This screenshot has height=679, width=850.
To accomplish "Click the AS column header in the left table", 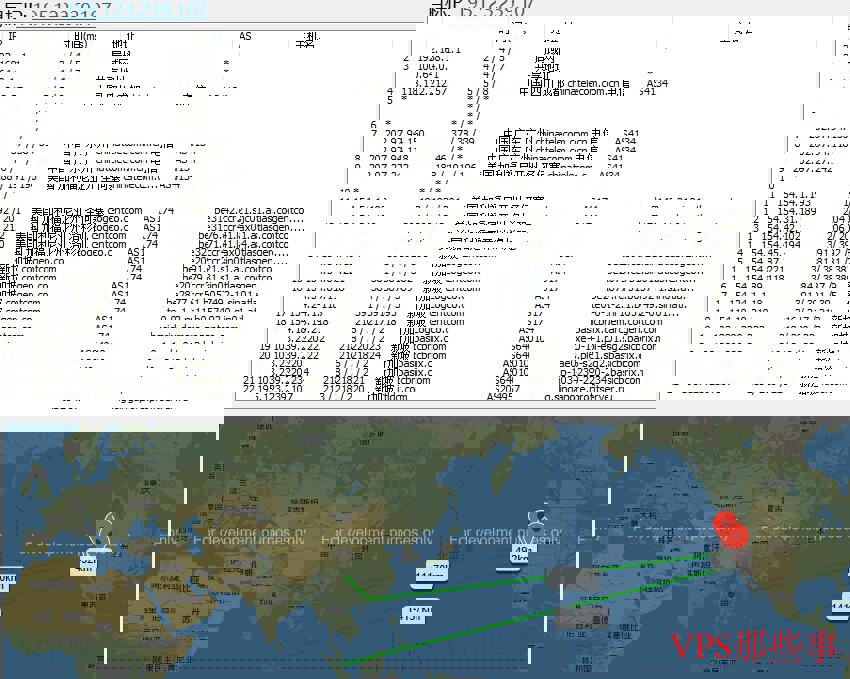I will 246,37.
